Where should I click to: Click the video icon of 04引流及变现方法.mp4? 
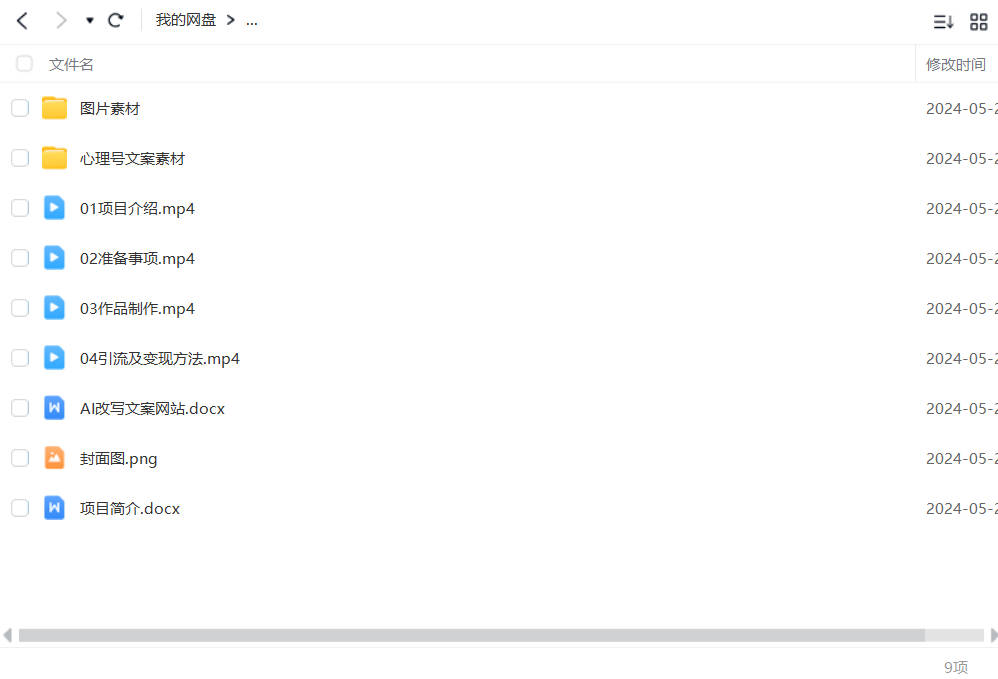click(x=54, y=358)
